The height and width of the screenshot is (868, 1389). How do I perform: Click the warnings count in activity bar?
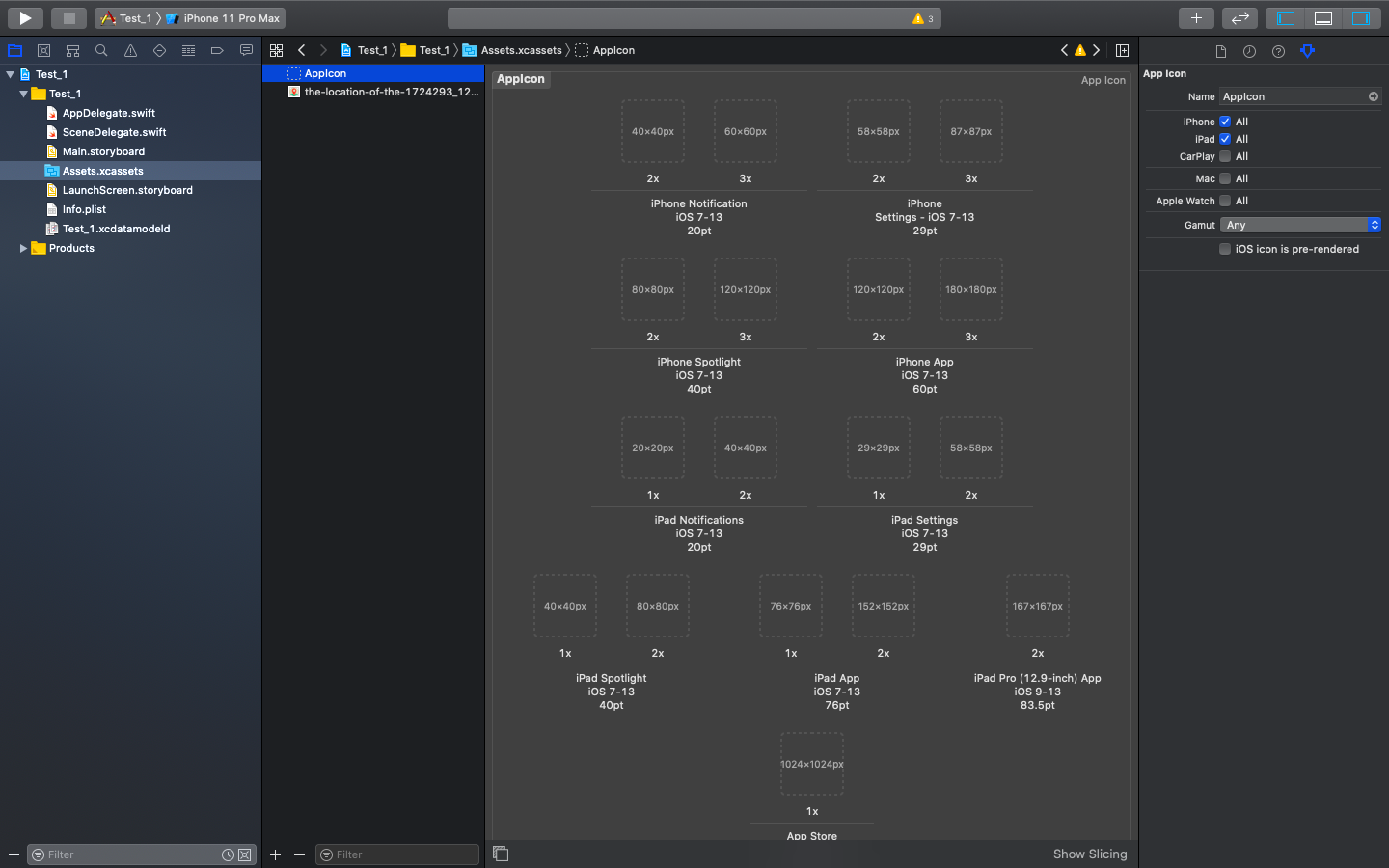[923, 18]
